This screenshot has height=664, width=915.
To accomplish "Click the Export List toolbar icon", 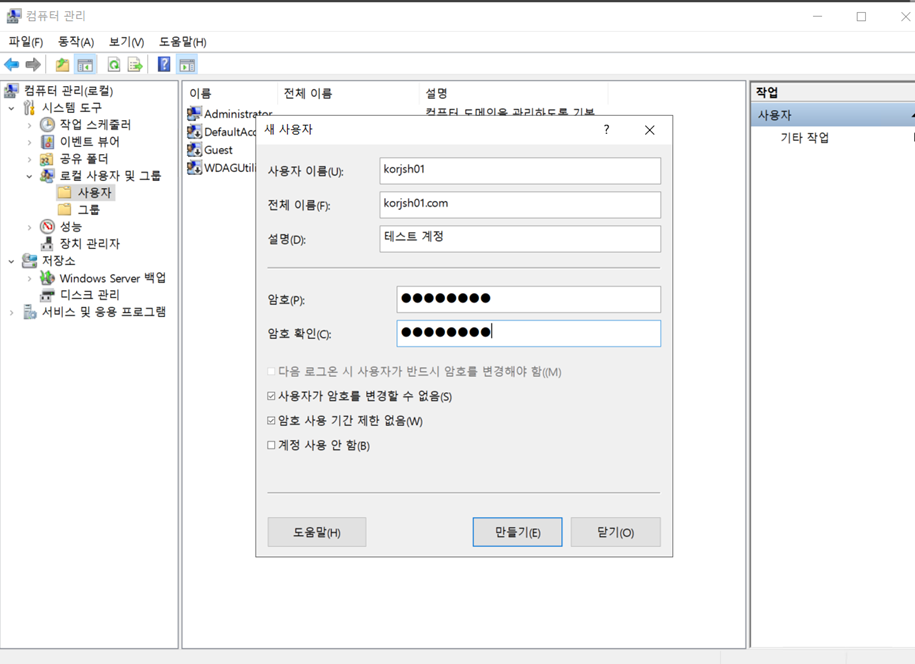I will (135, 65).
